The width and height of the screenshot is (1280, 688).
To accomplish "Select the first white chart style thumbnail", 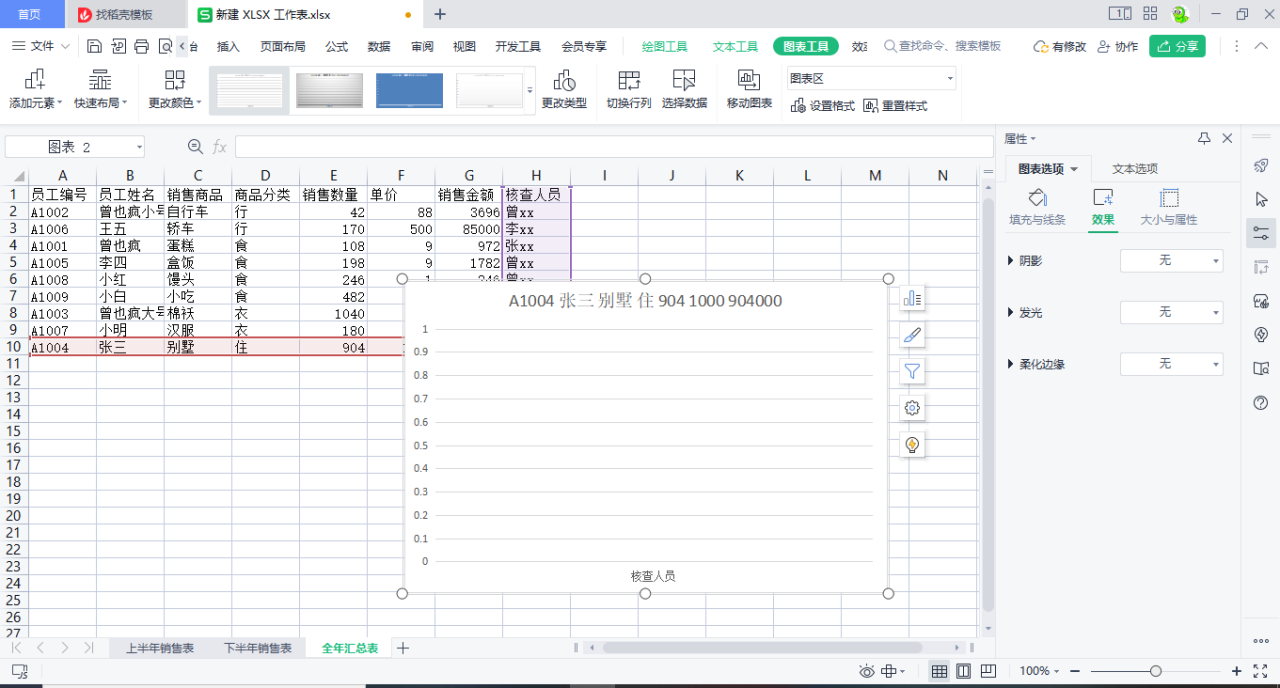I will pyautogui.click(x=250, y=90).
